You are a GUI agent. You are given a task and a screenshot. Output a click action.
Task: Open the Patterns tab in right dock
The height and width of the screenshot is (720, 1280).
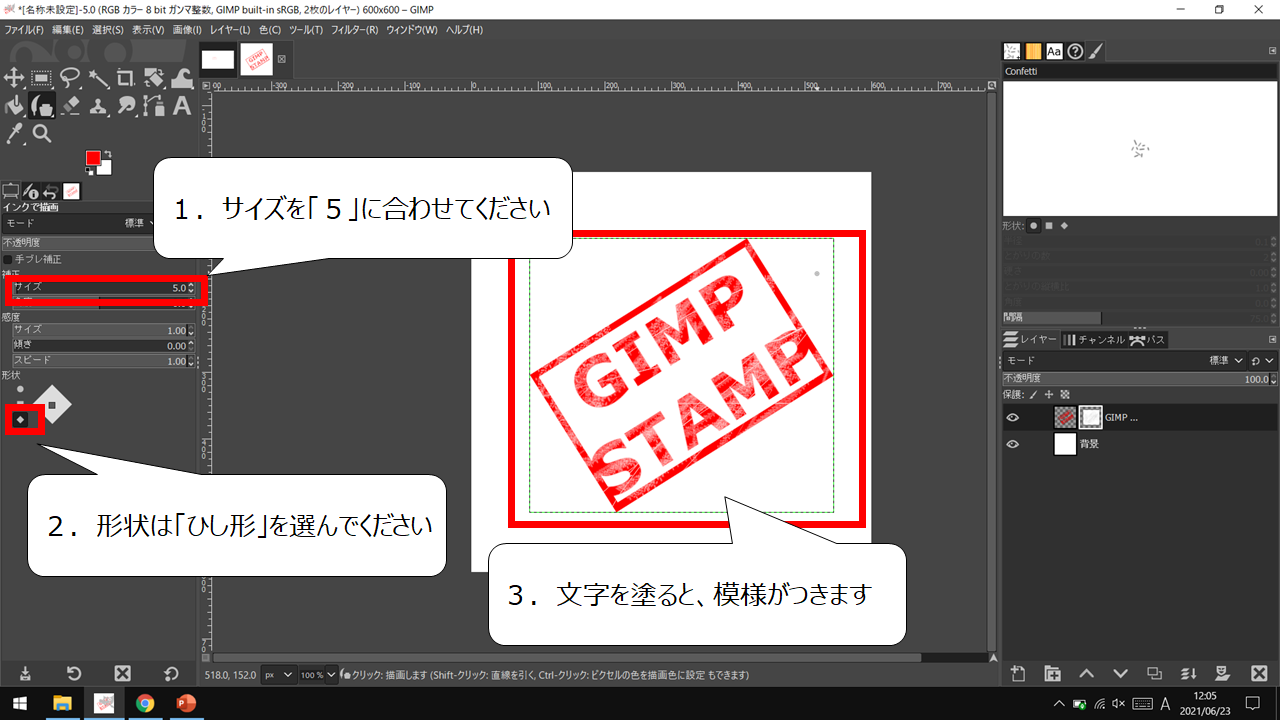(x=1033, y=51)
